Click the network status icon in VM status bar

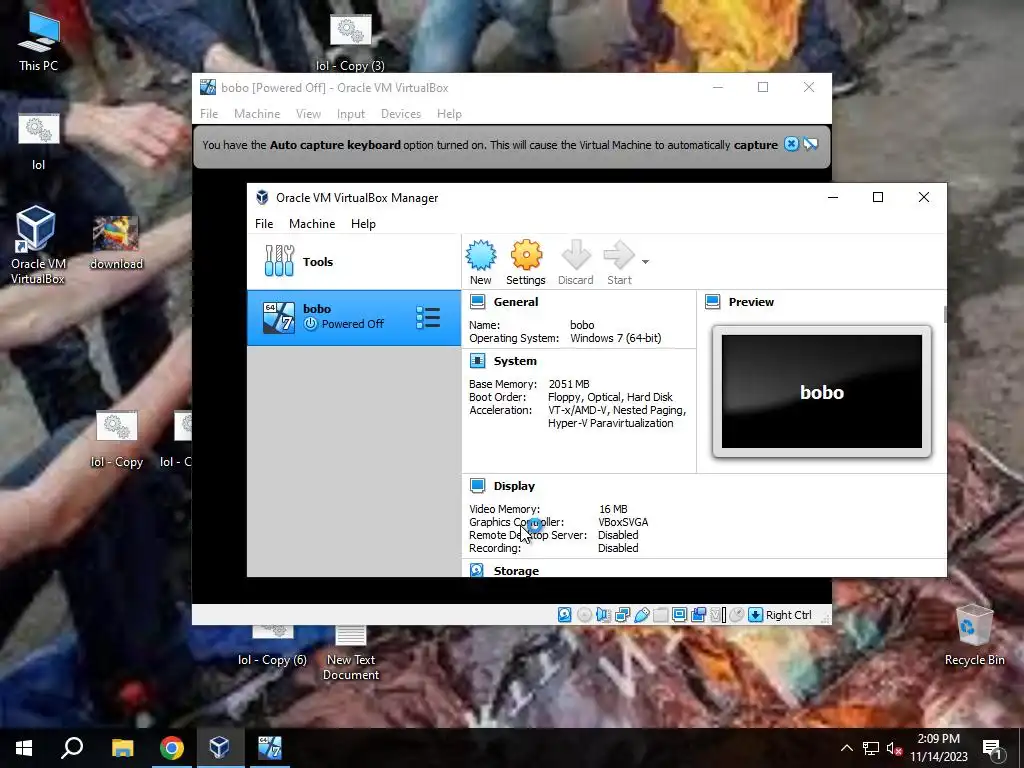[x=622, y=615]
